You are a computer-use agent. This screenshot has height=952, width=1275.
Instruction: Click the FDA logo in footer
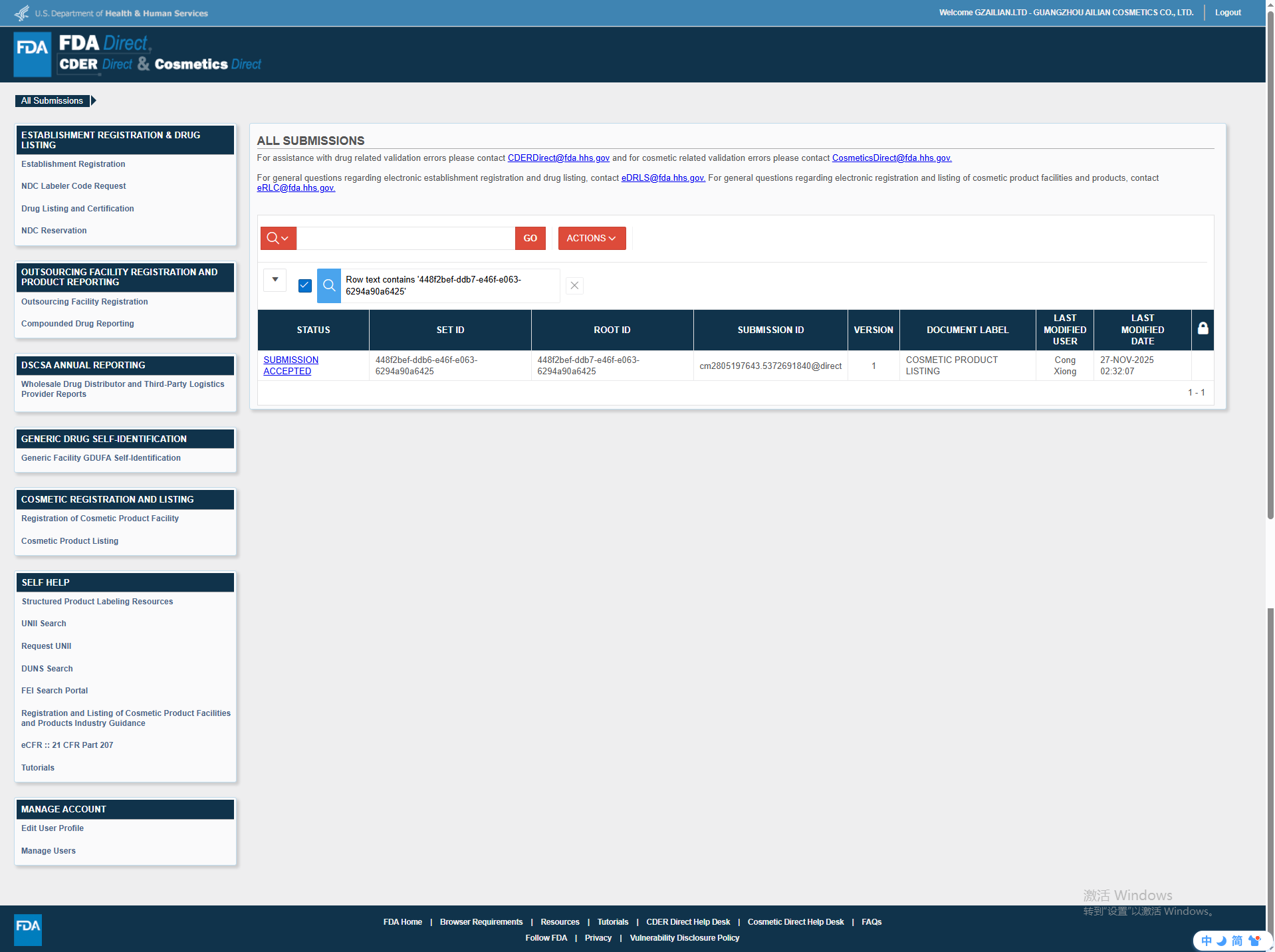pos(28,929)
